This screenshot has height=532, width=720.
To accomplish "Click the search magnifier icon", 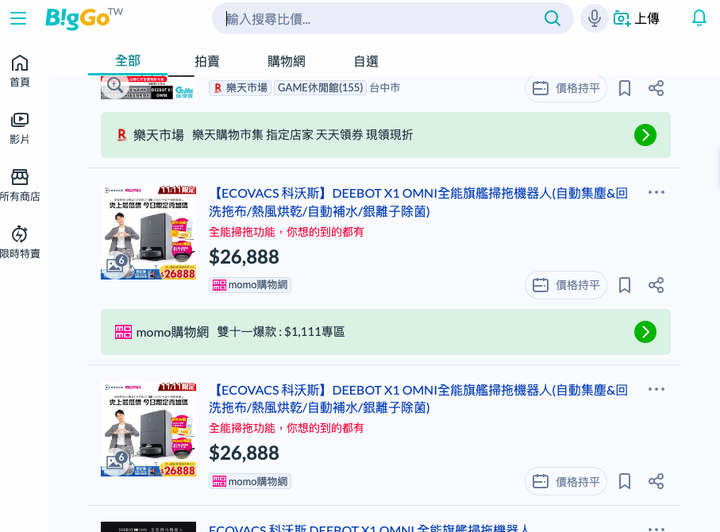I will [552, 18].
